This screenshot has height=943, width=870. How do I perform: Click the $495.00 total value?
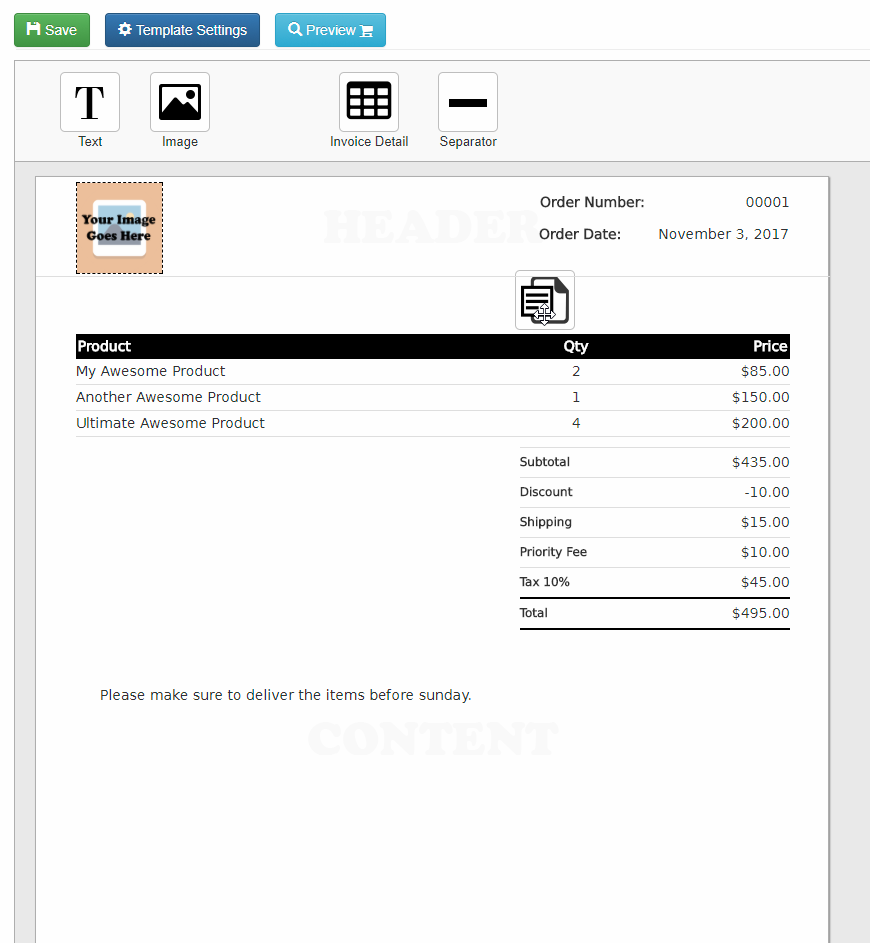click(761, 613)
